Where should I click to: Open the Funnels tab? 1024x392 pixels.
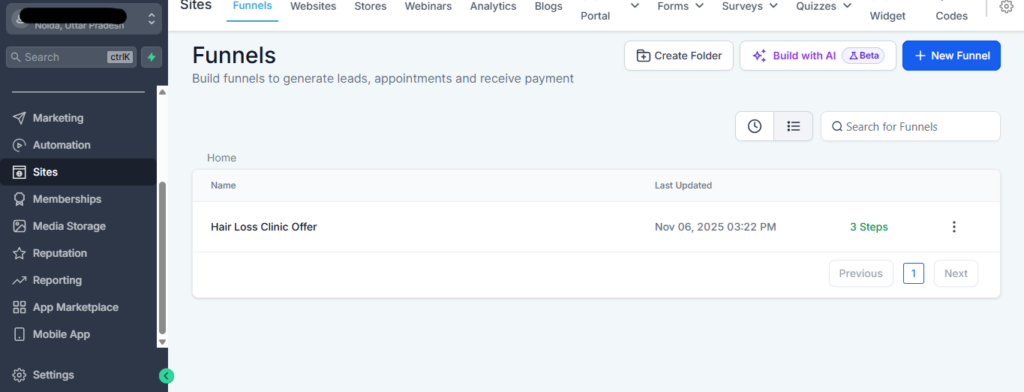(x=252, y=6)
